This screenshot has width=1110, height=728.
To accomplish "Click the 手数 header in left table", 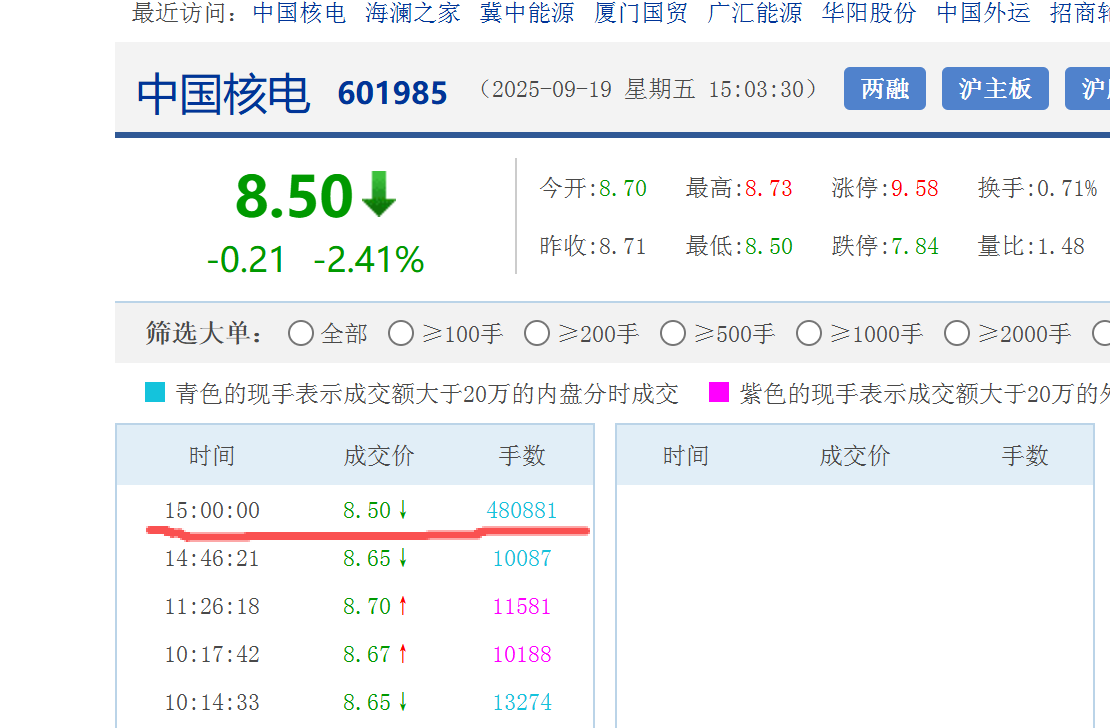I will [x=522, y=455].
